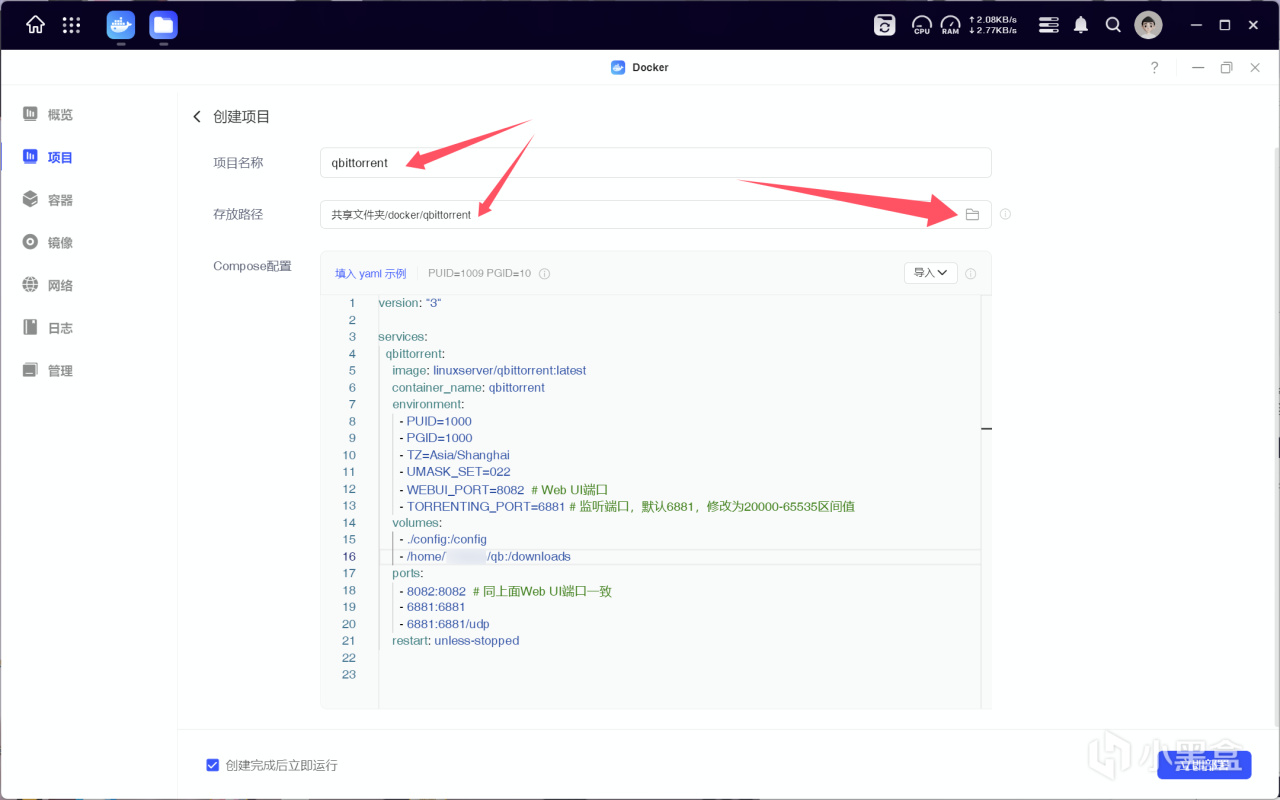Check the RAM usage gauge
The height and width of the screenshot is (800, 1280).
coord(950,25)
